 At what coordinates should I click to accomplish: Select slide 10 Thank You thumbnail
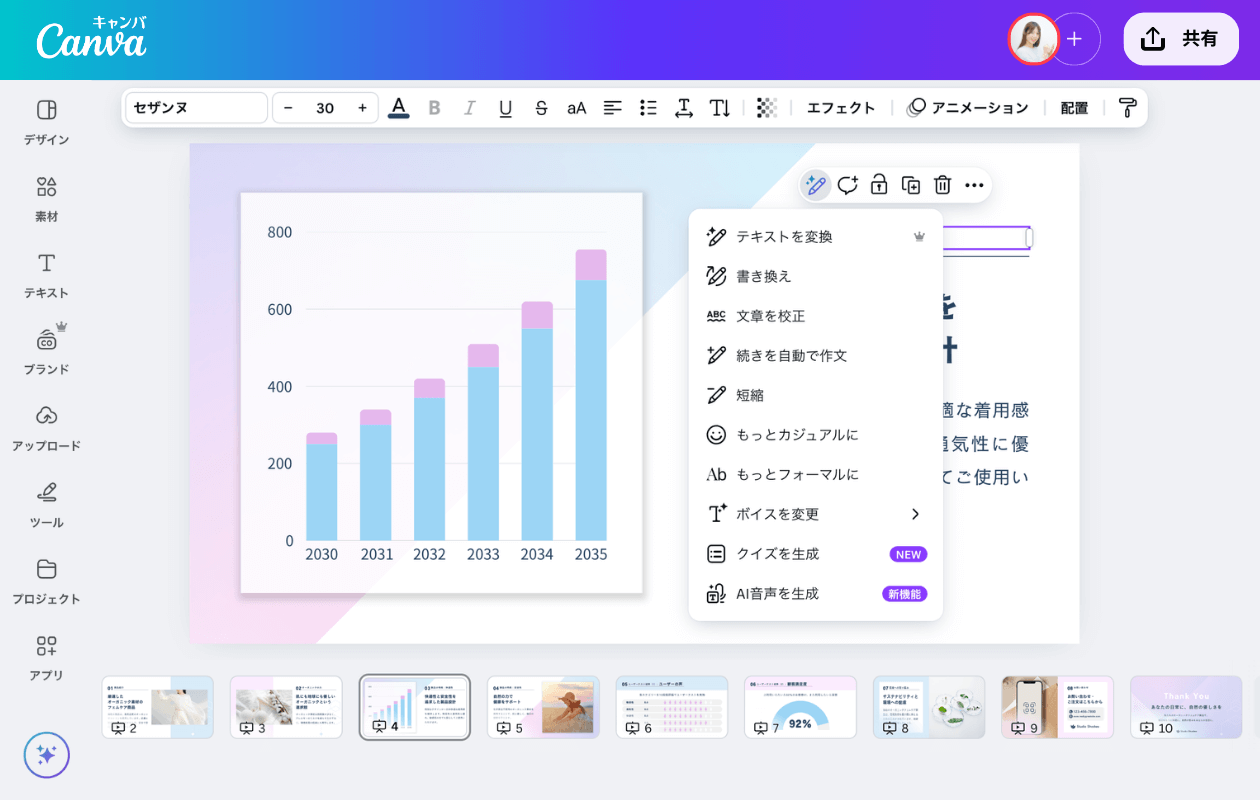click(1186, 707)
